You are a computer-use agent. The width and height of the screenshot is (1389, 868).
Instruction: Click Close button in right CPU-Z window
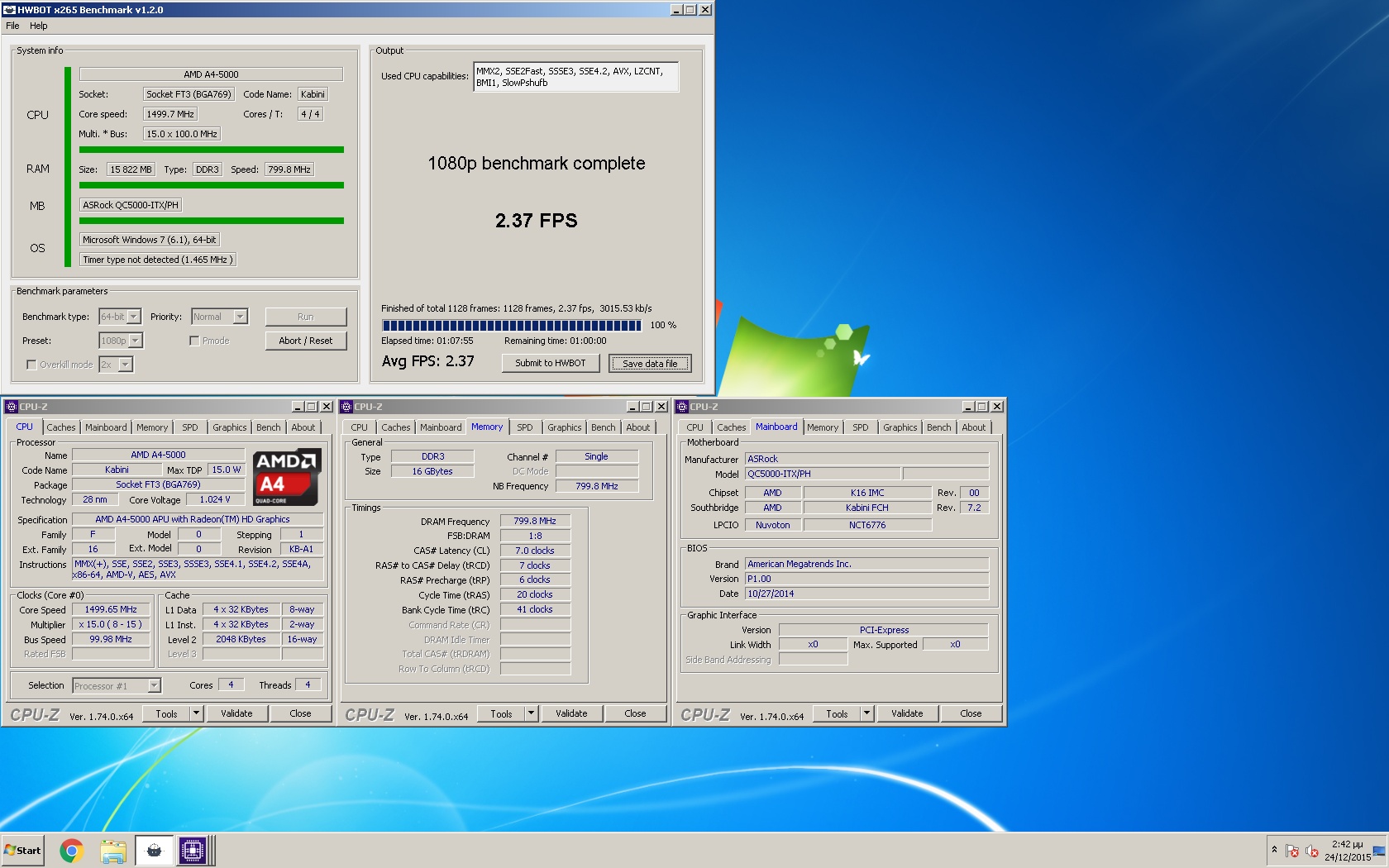[971, 713]
